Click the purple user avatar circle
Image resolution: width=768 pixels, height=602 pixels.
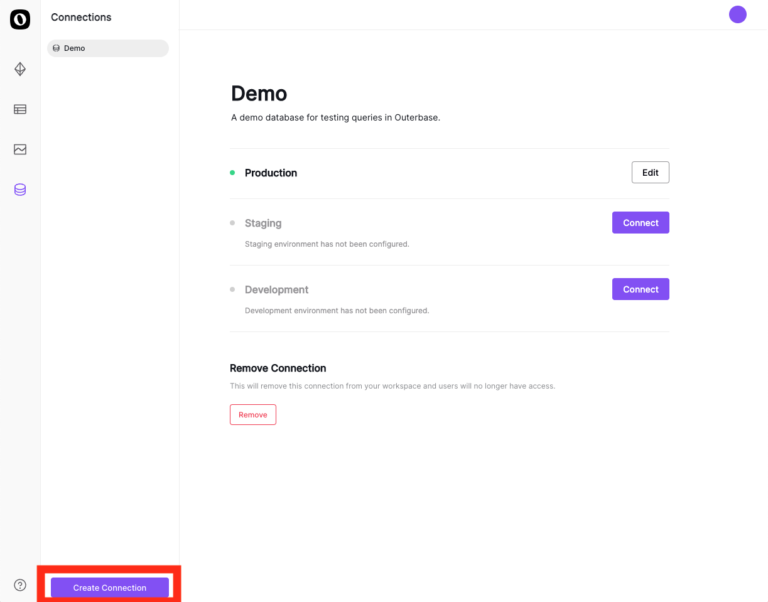(737, 14)
